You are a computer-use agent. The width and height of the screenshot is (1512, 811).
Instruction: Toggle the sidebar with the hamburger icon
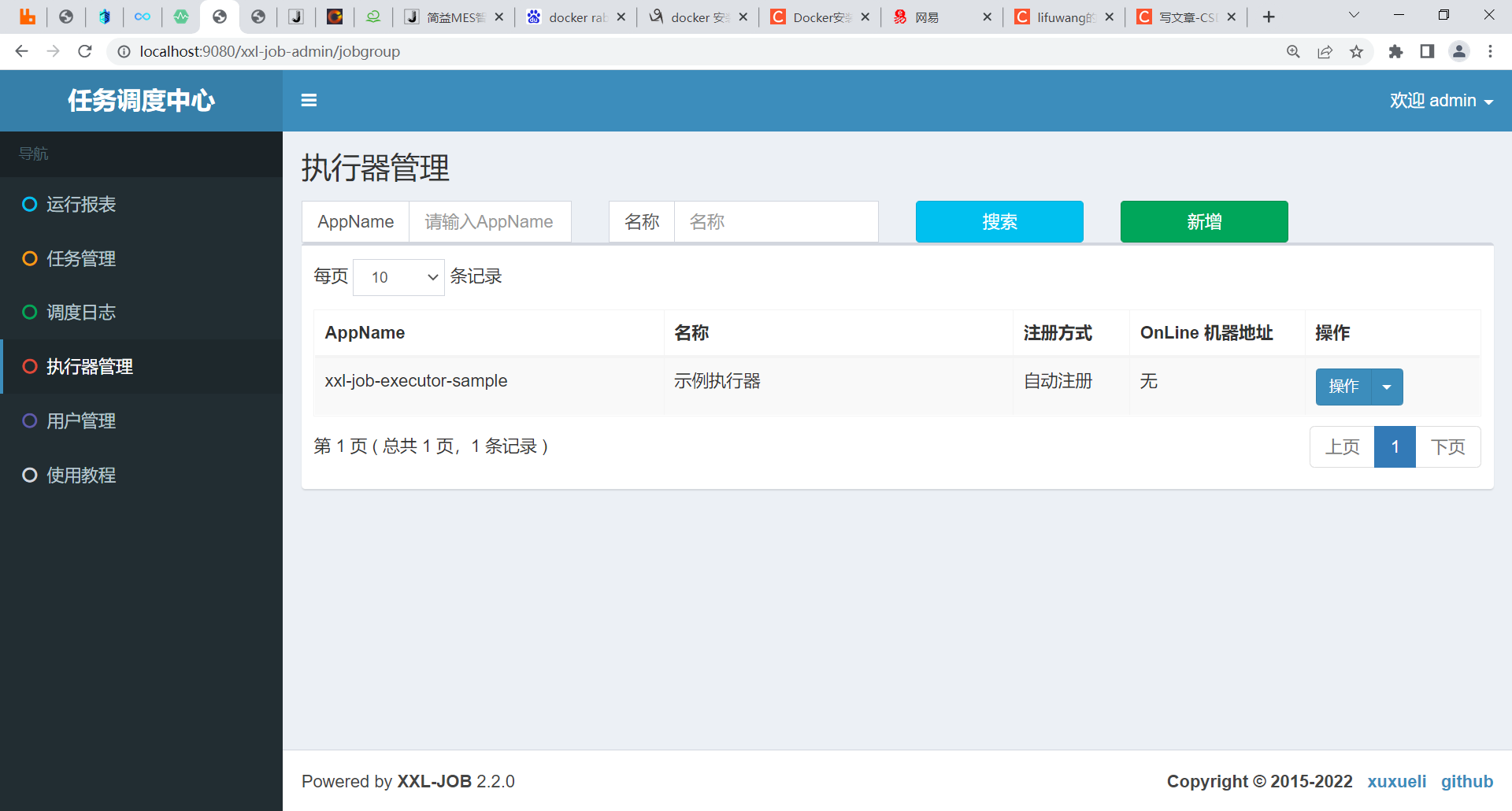coord(309,101)
